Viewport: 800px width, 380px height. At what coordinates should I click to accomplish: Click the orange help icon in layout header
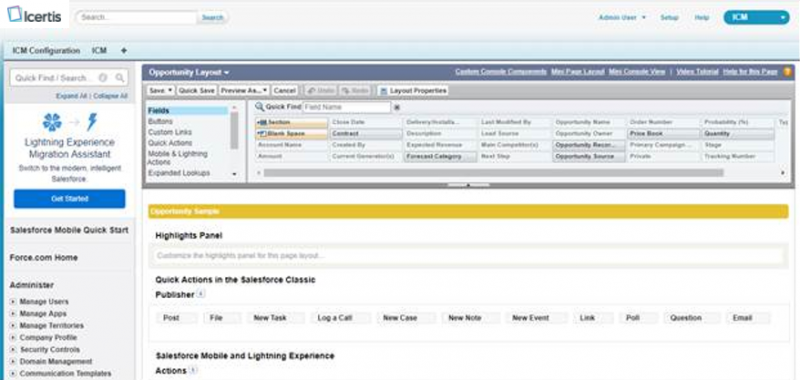point(787,72)
